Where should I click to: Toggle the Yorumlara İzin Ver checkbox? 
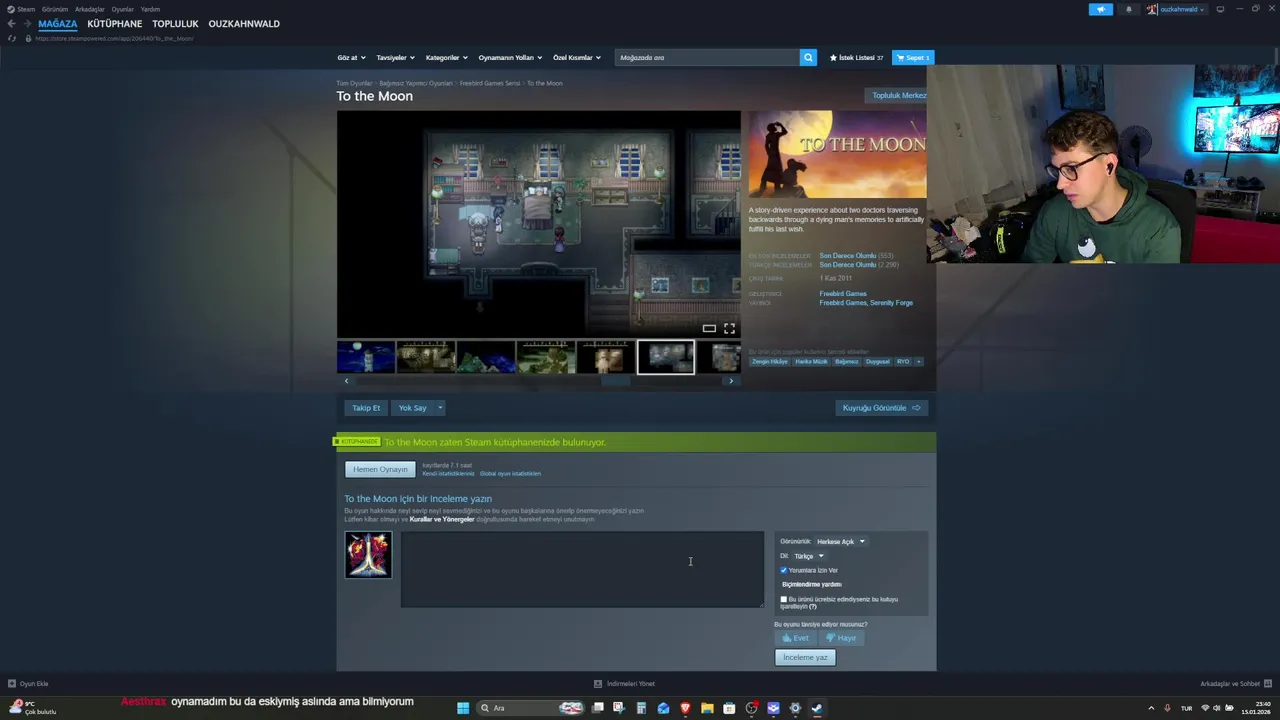[x=784, y=570]
